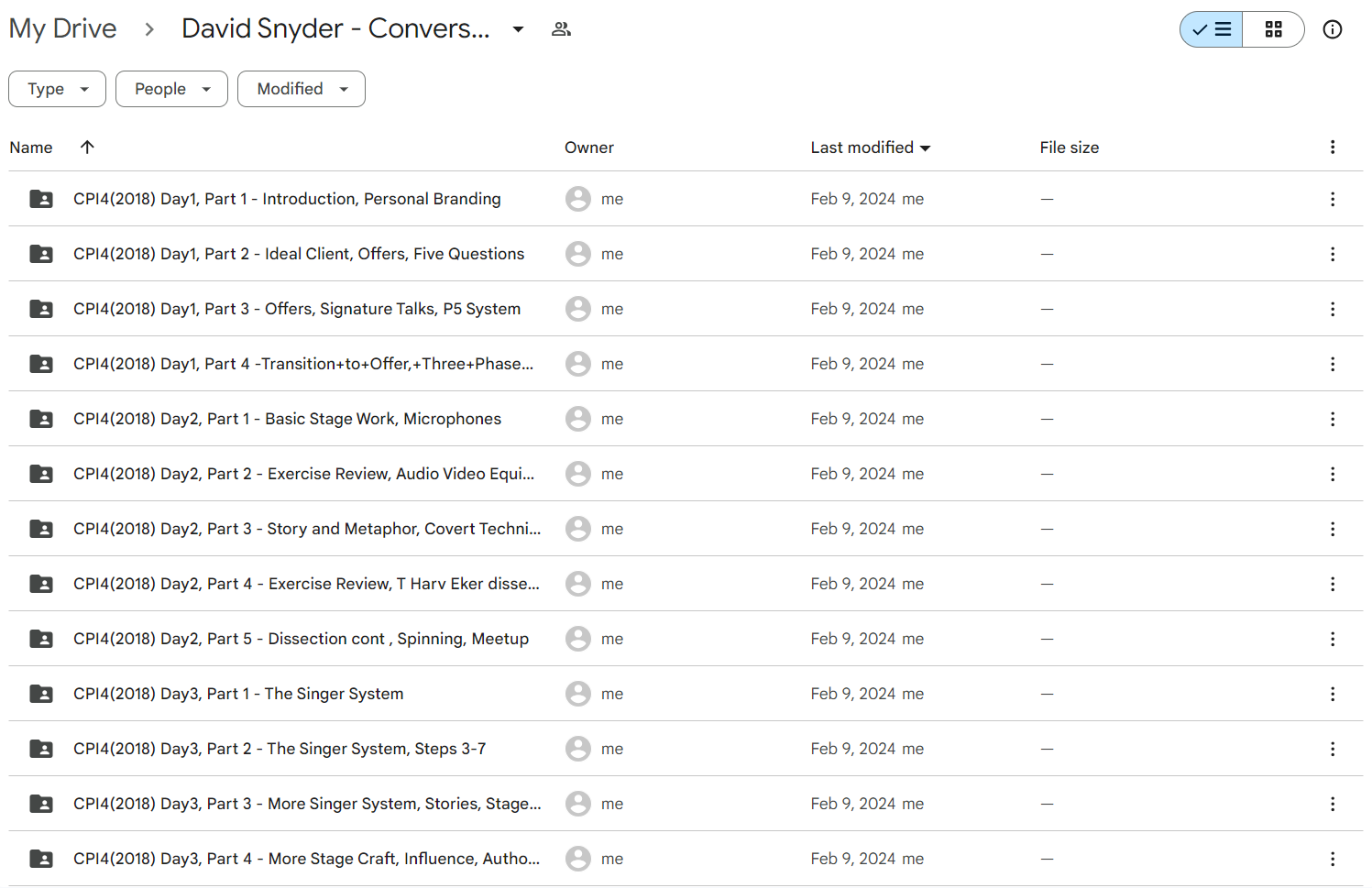Open the Modified filter dropdown
This screenshot has height=888, width=1372.
302,89
